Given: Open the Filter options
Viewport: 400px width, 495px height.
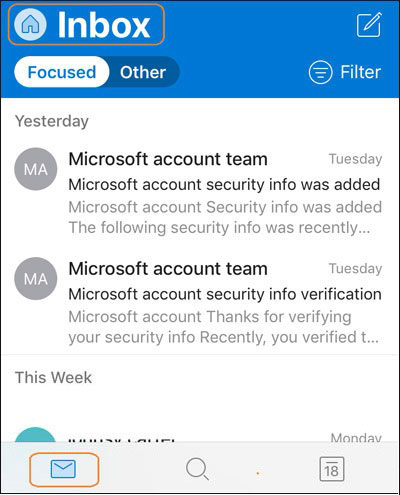Looking at the screenshot, I should click(345, 72).
